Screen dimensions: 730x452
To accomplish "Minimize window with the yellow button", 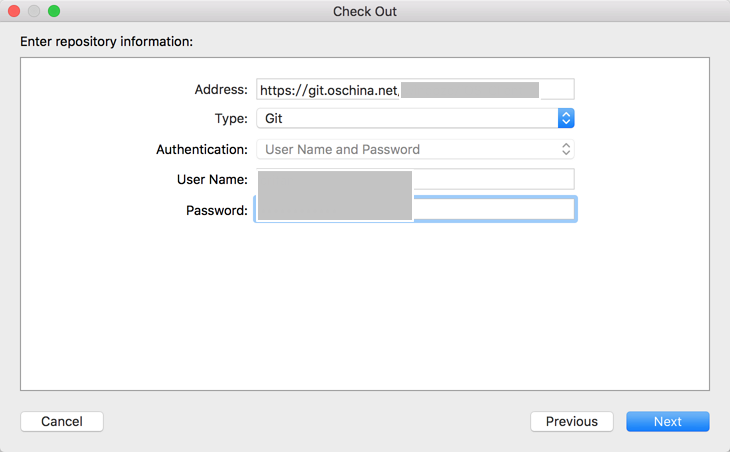I will pyautogui.click(x=34, y=11).
